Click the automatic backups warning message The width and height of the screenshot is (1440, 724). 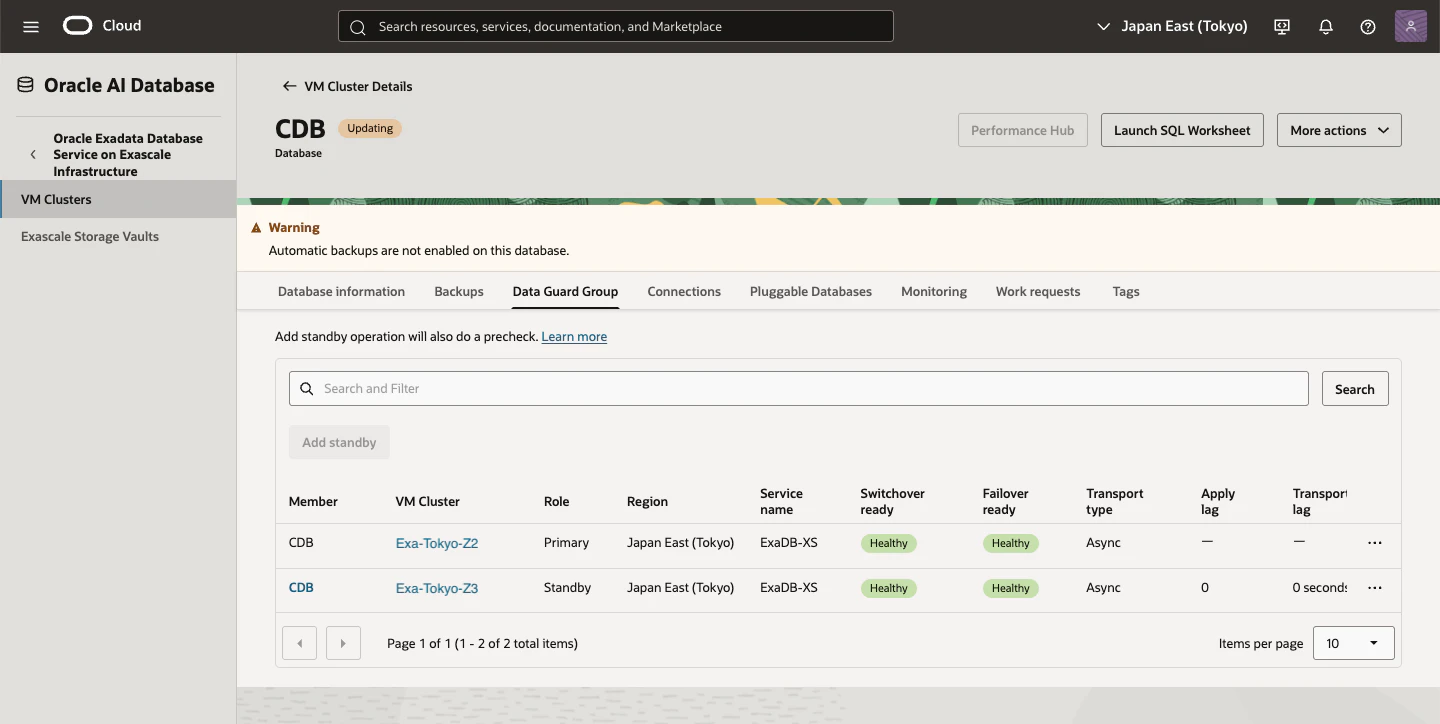[x=419, y=251]
